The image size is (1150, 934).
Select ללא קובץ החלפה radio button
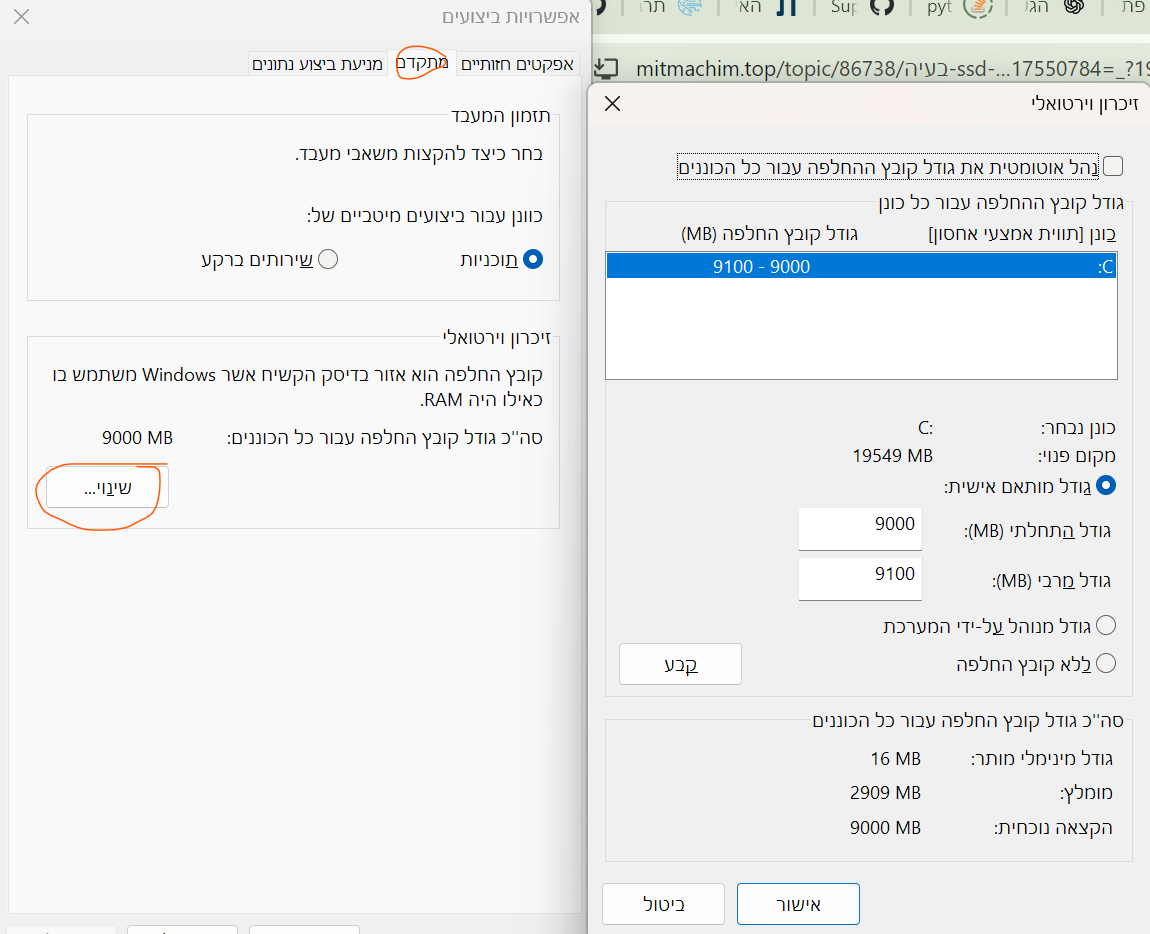click(x=1105, y=663)
